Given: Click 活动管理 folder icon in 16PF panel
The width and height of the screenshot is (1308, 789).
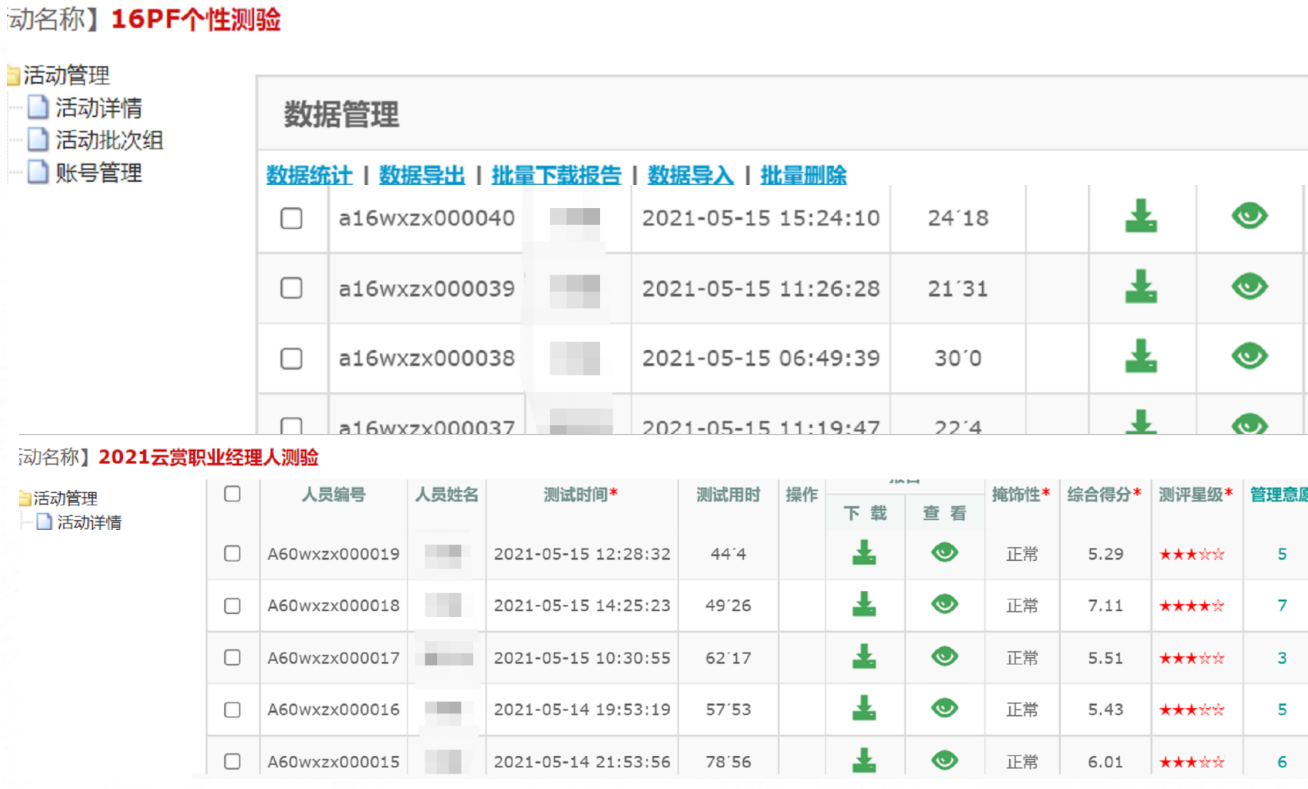Looking at the screenshot, I should pyautogui.click(x=13, y=75).
